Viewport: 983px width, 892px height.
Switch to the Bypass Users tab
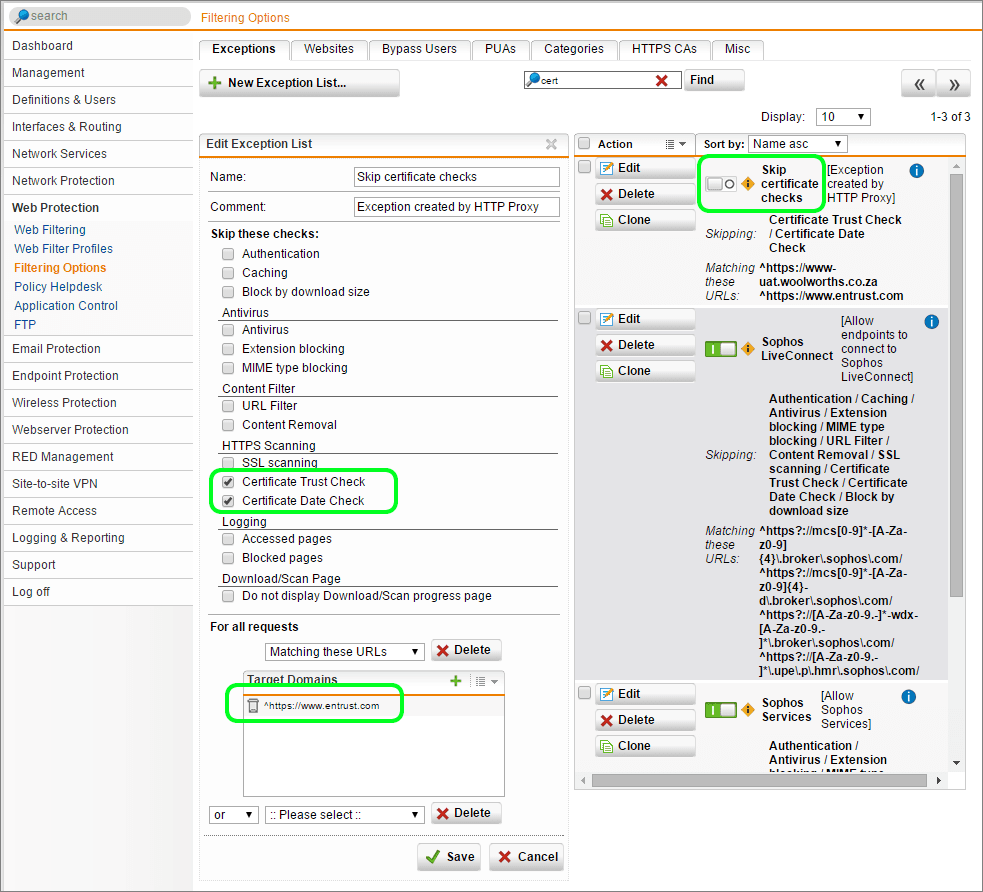point(419,50)
